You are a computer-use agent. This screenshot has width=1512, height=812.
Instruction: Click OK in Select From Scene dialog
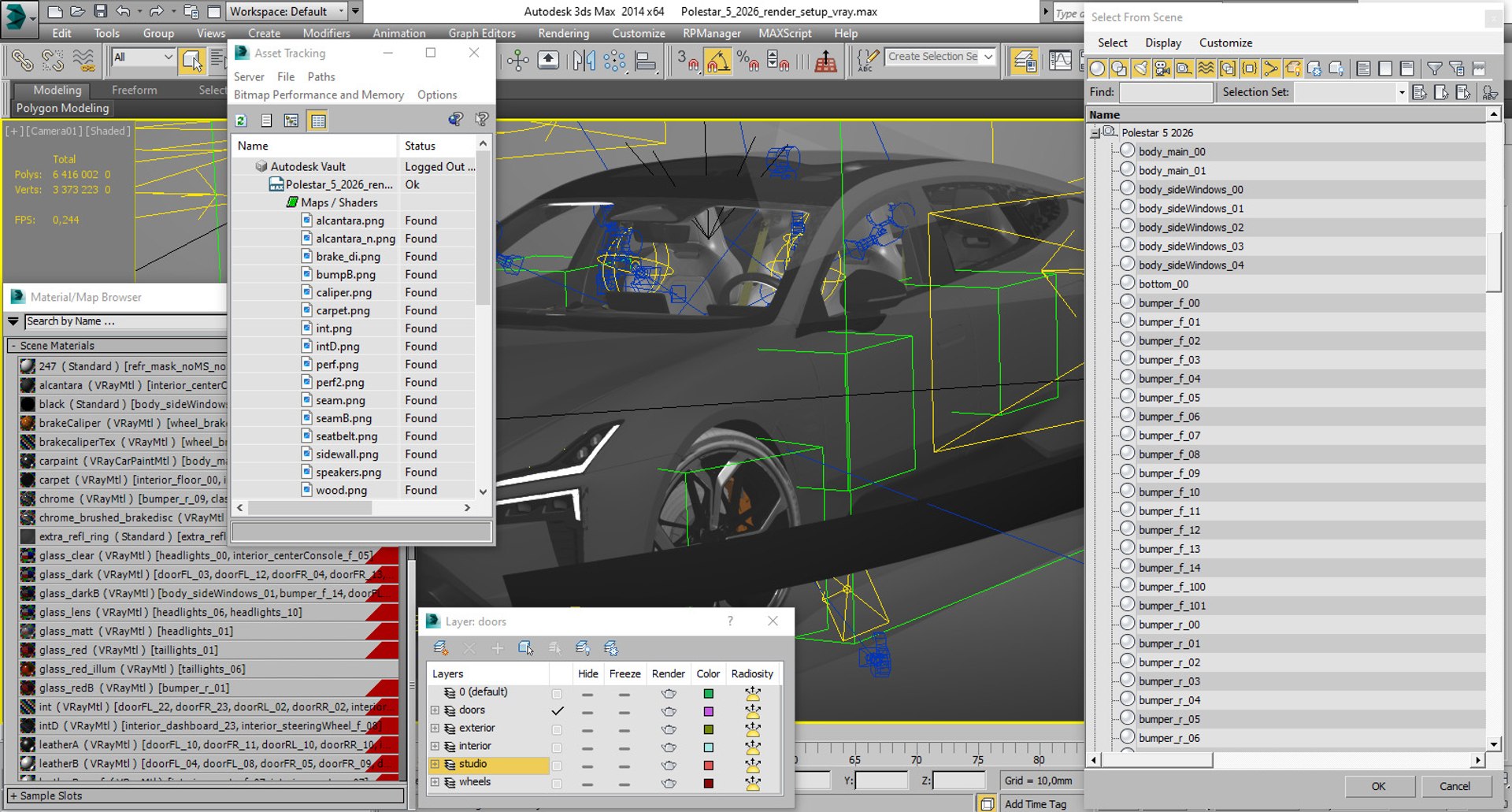[1379, 786]
